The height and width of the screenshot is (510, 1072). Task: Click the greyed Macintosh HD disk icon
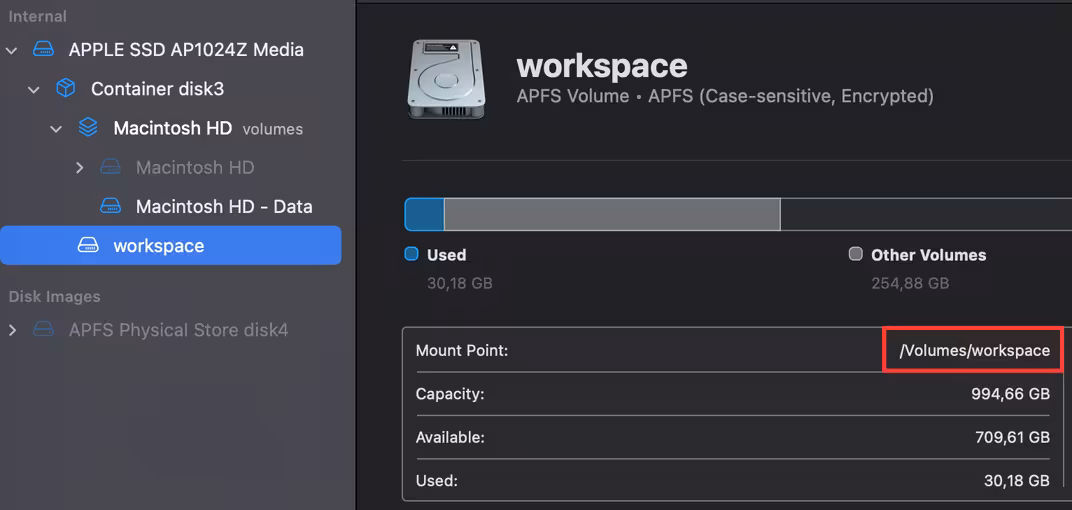110,167
